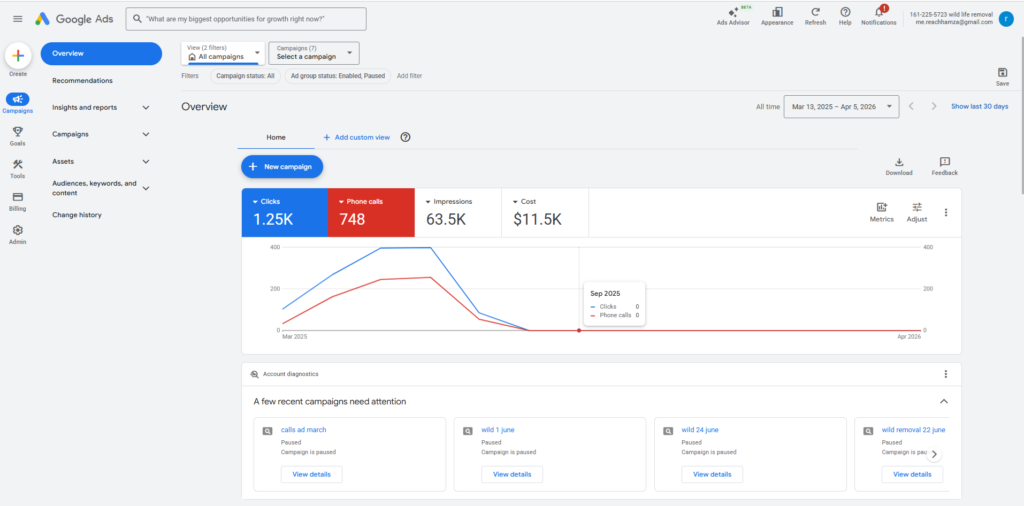Click Show last 30 days link
Screen dimensions: 1024x506
[x=980, y=106]
